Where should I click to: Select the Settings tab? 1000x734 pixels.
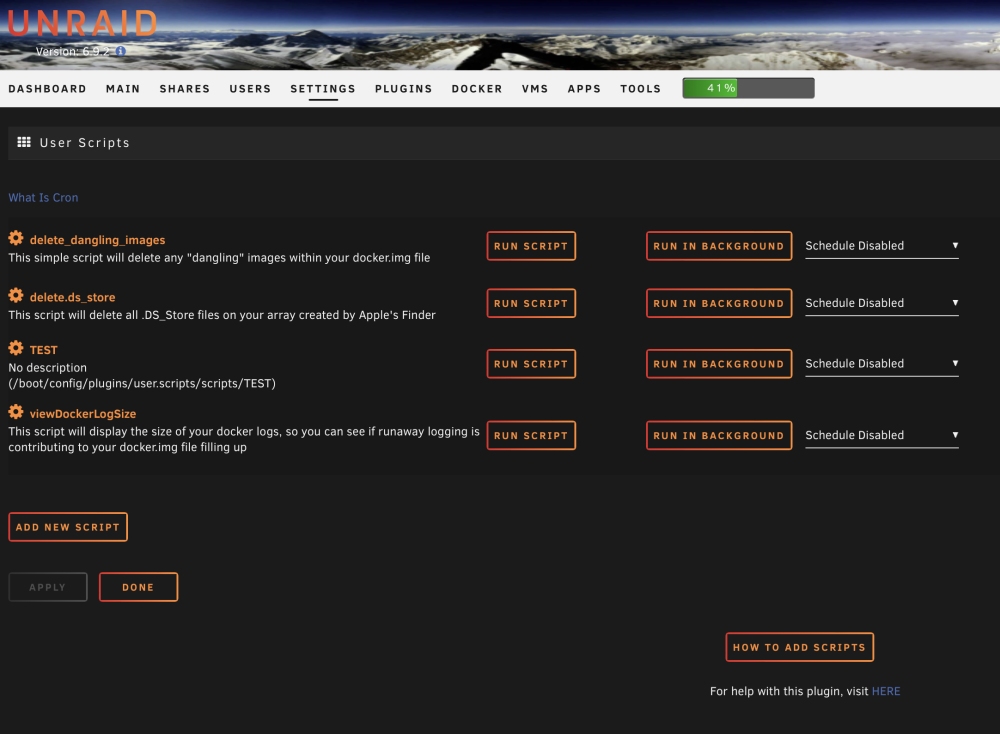click(323, 89)
